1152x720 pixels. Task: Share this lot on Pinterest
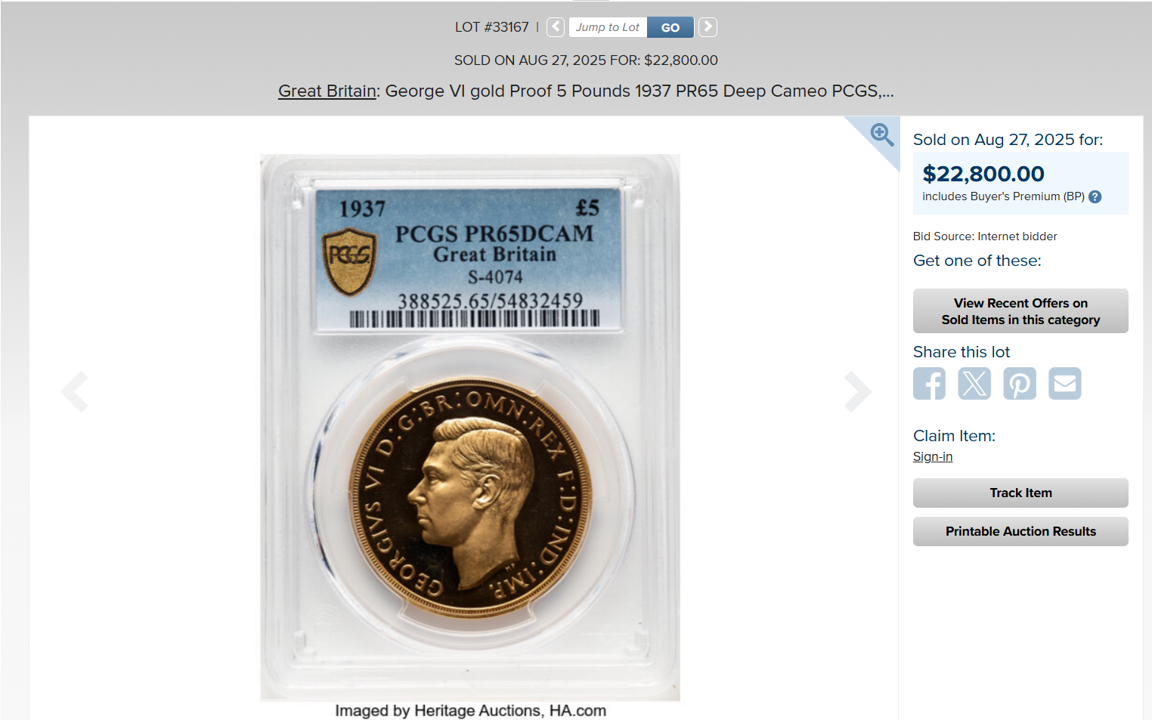point(1020,384)
